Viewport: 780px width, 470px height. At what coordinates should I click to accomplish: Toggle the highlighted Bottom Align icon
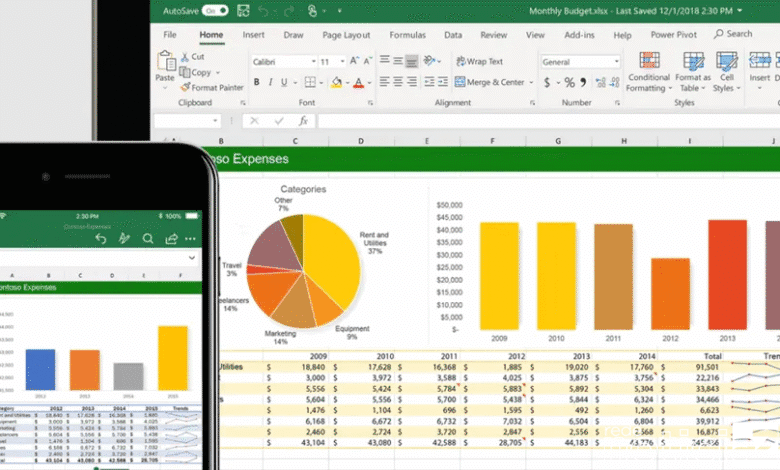click(411, 61)
